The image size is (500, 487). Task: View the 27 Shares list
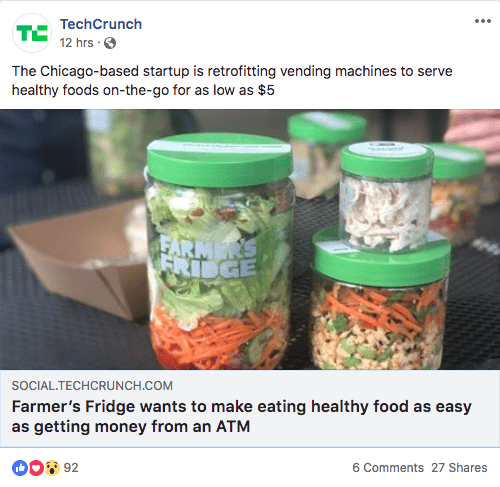point(459,468)
